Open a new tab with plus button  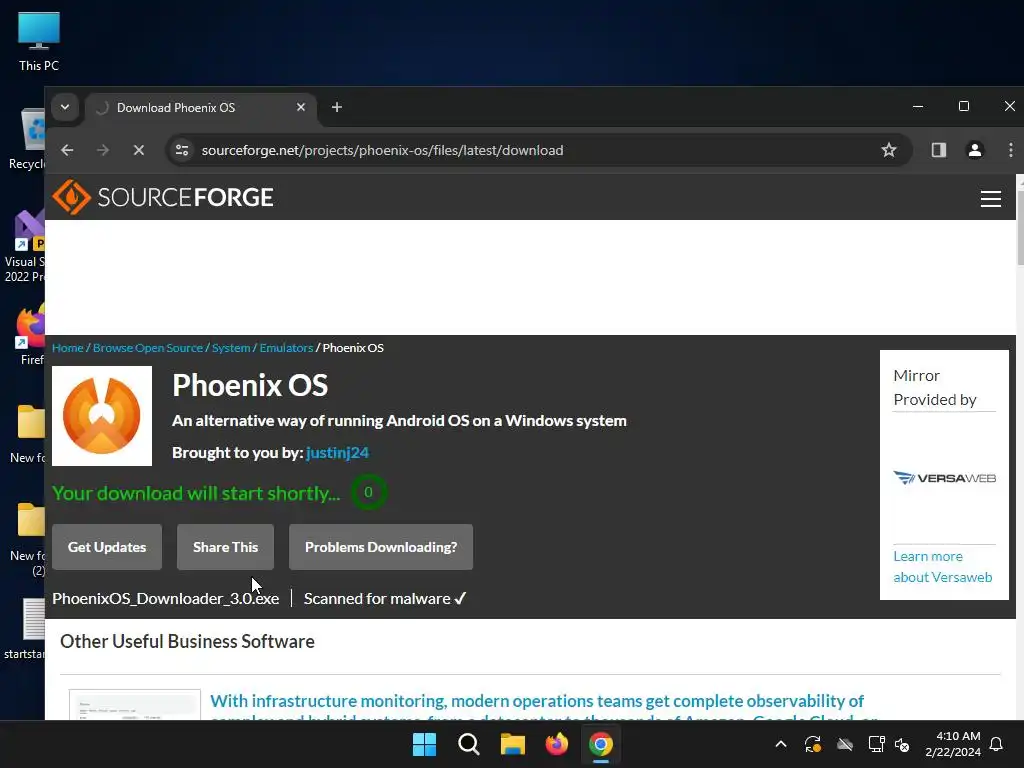tap(336, 107)
